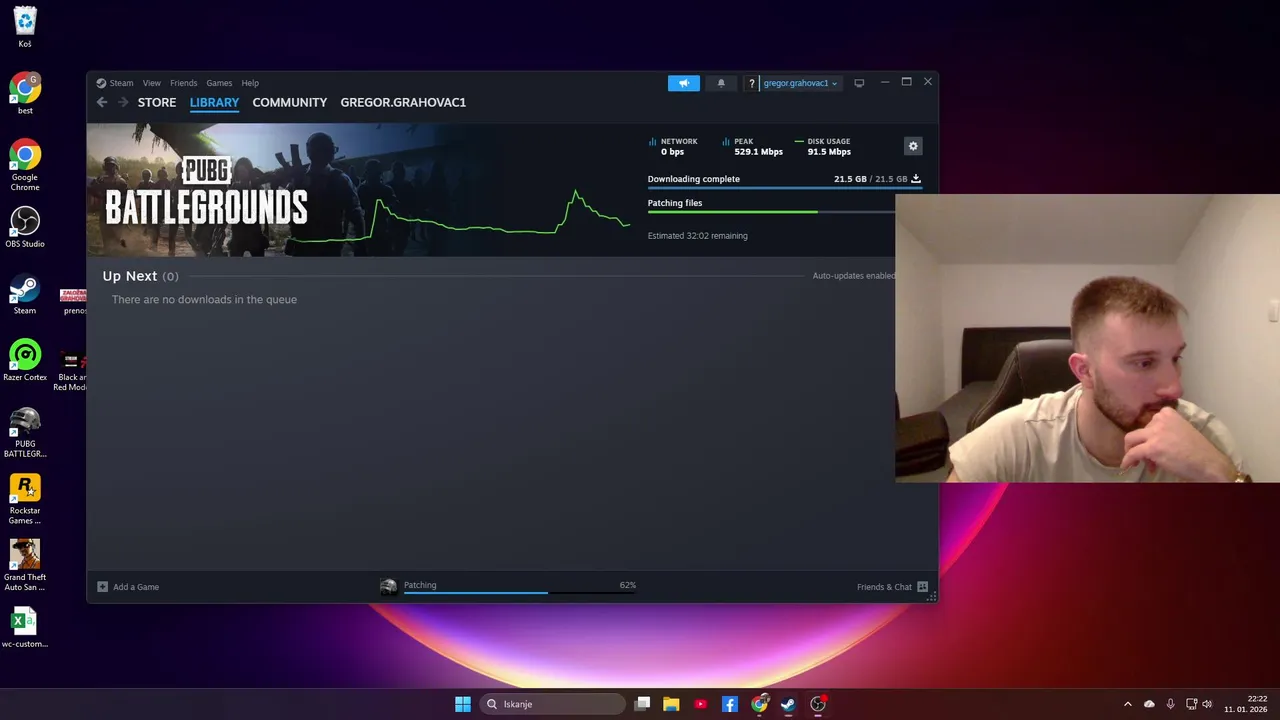This screenshot has height=720, width=1280.
Task: Click the PEAK 529.1 Mbps statistic
Action: [753, 146]
